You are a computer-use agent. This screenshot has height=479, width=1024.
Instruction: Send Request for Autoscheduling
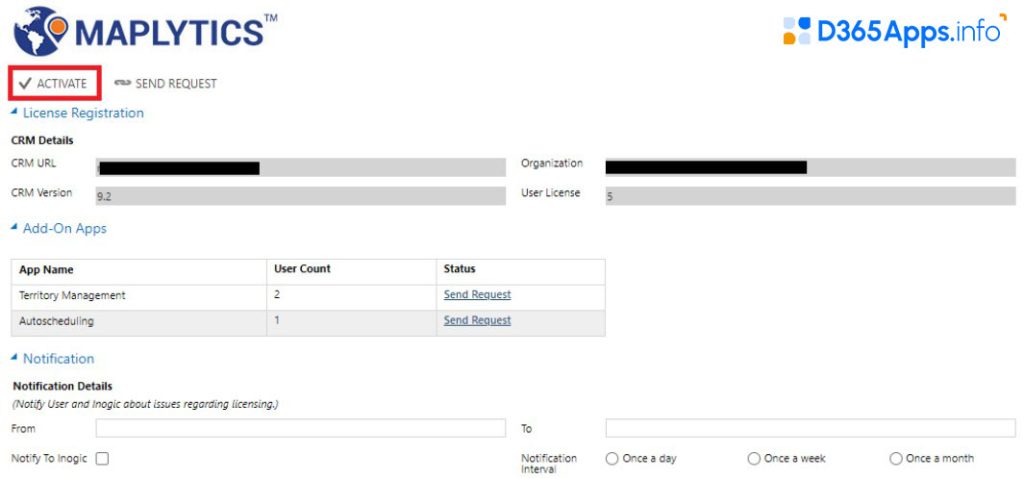click(x=477, y=320)
